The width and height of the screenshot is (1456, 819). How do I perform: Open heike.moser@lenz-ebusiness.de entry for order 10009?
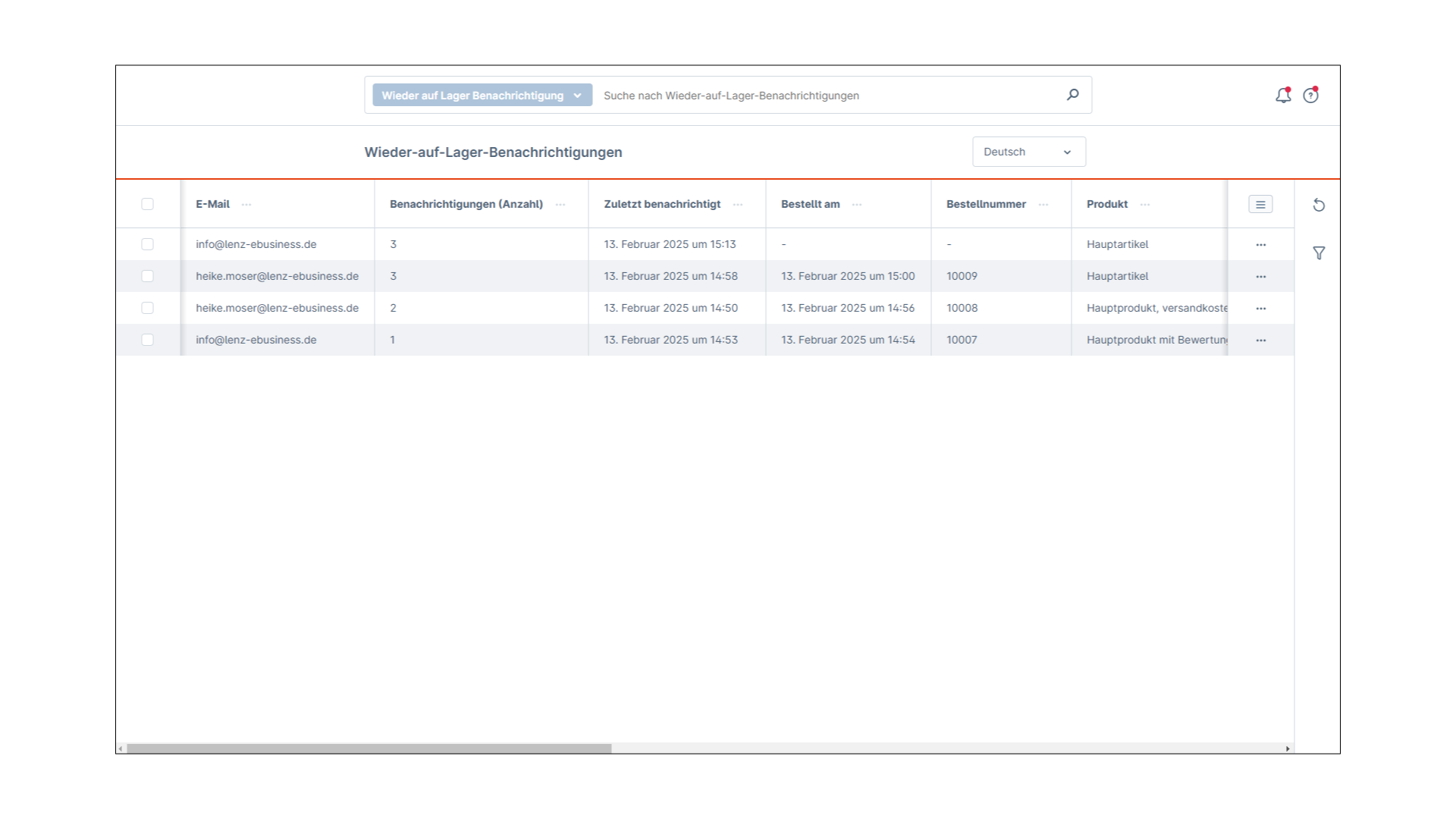277,276
